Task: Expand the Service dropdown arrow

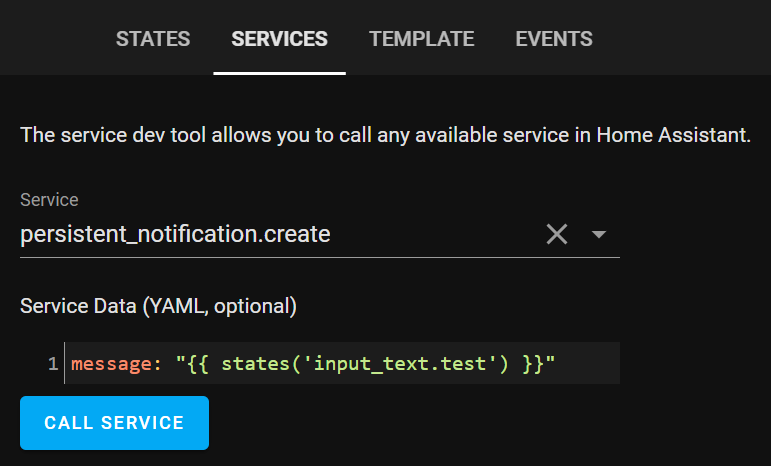Action: [598, 234]
